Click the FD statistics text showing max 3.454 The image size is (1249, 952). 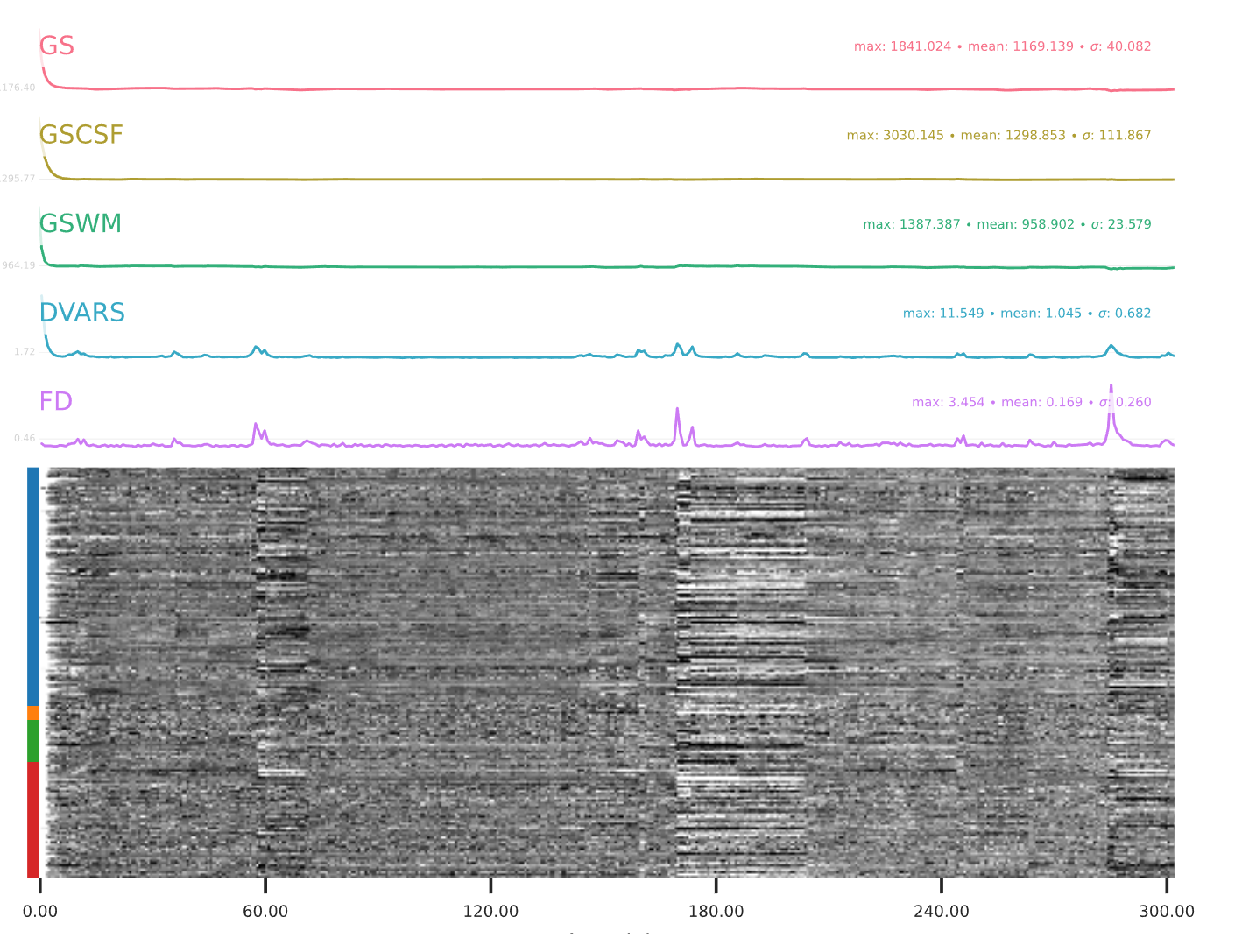pos(1031,403)
